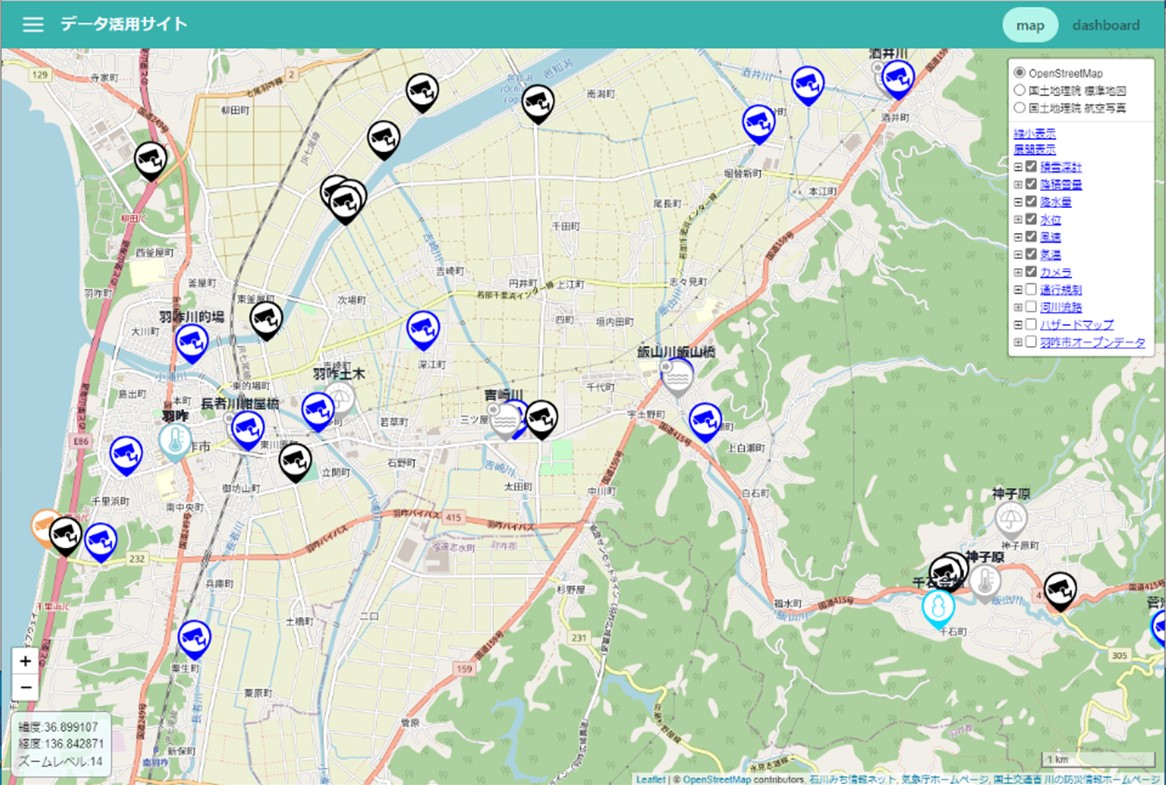Click the thermometer marker at 羽咋
The width and height of the screenshot is (1166, 785).
point(175,440)
